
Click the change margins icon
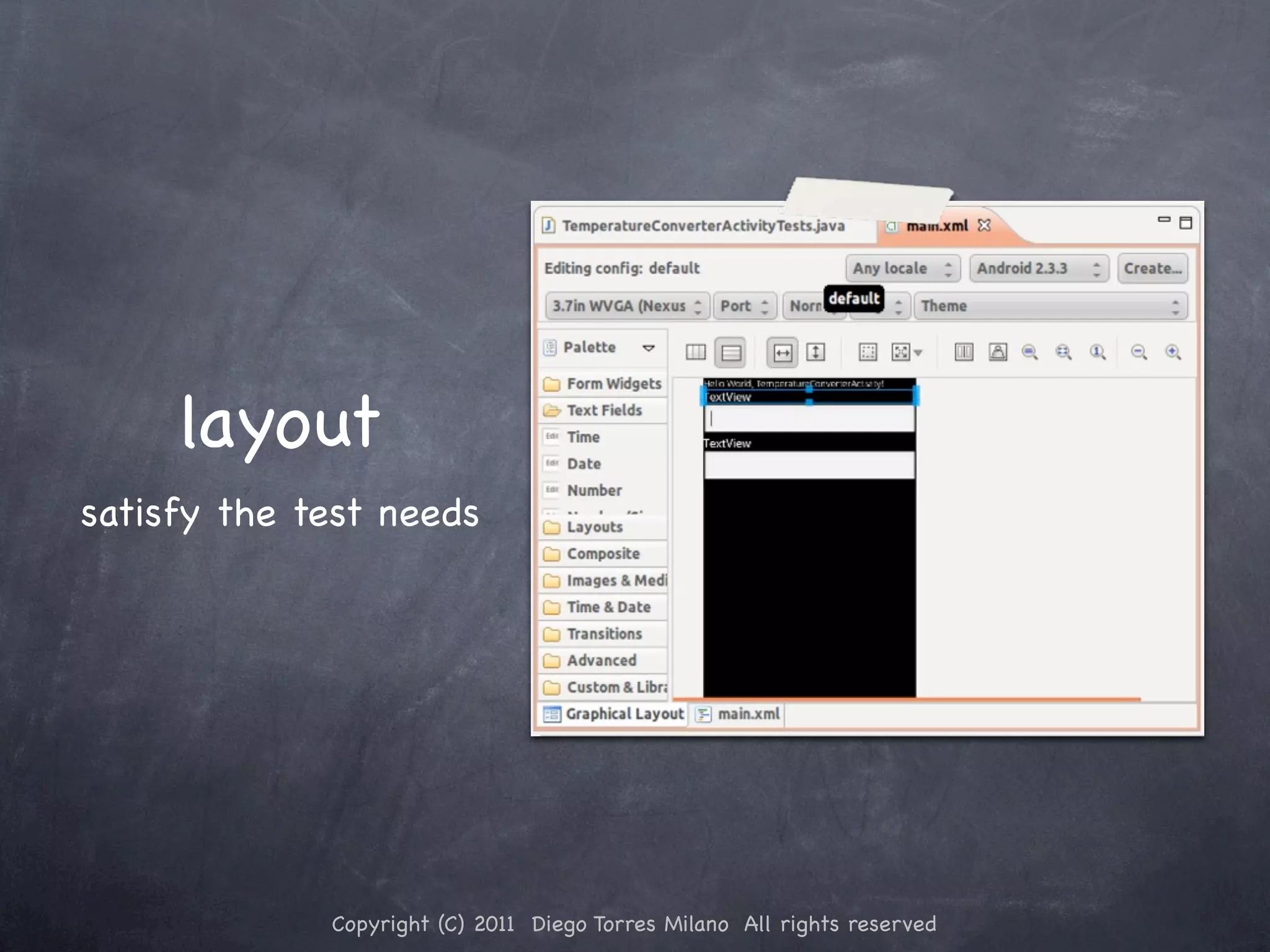(868, 353)
